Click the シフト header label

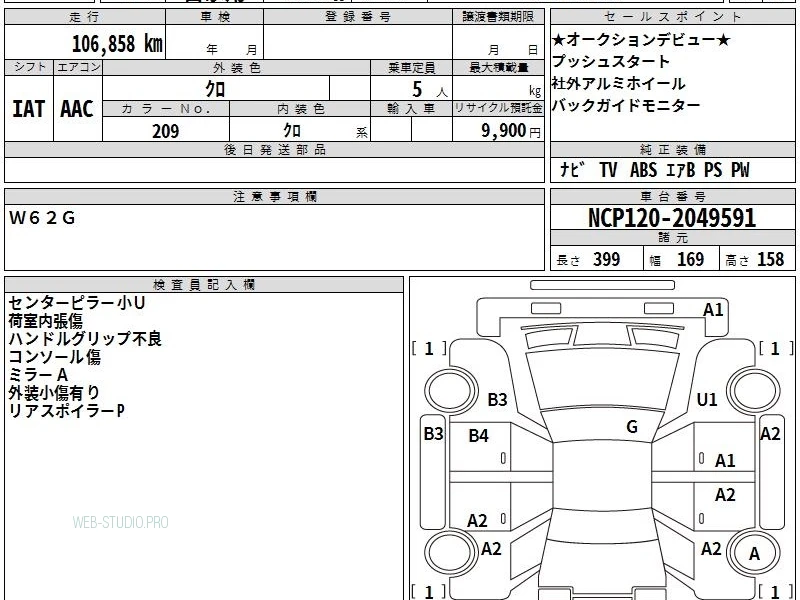29,67
